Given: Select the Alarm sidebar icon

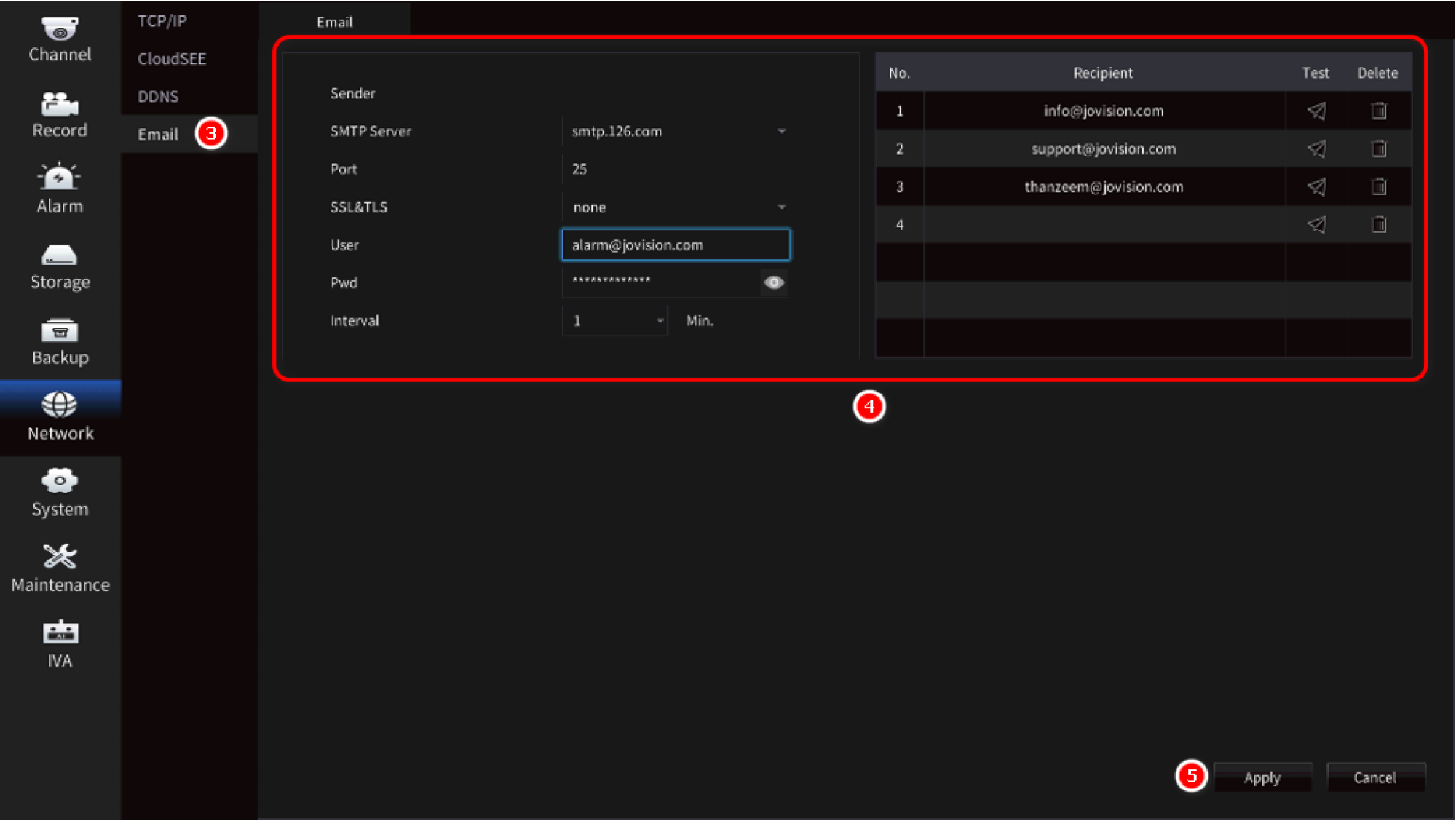Looking at the screenshot, I should pyautogui.click(x=60, y=178).
